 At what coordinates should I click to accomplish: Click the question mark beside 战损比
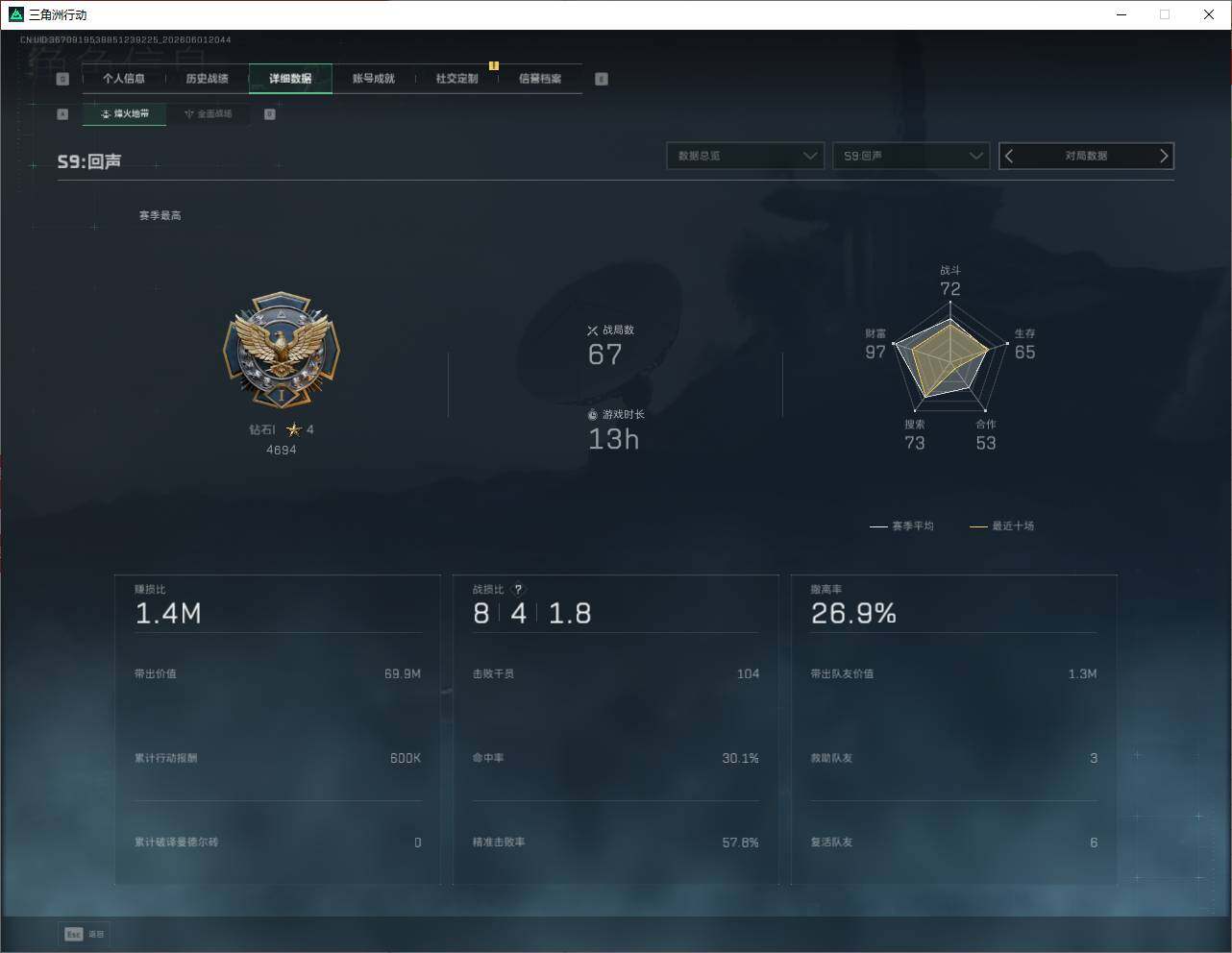pyautogui.click(x=518, y=590)
